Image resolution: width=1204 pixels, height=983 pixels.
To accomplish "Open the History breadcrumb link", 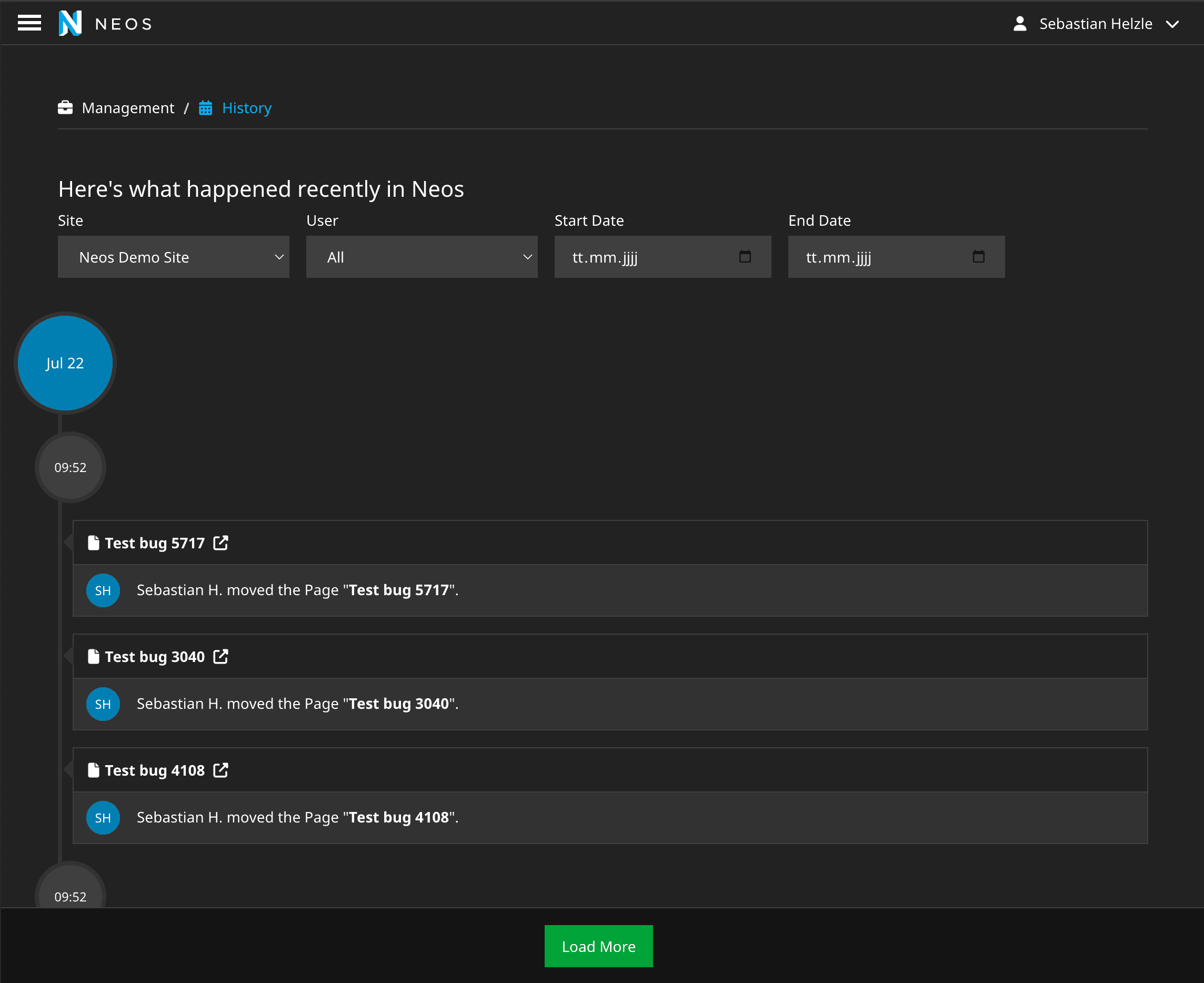I will coord(247,107).
